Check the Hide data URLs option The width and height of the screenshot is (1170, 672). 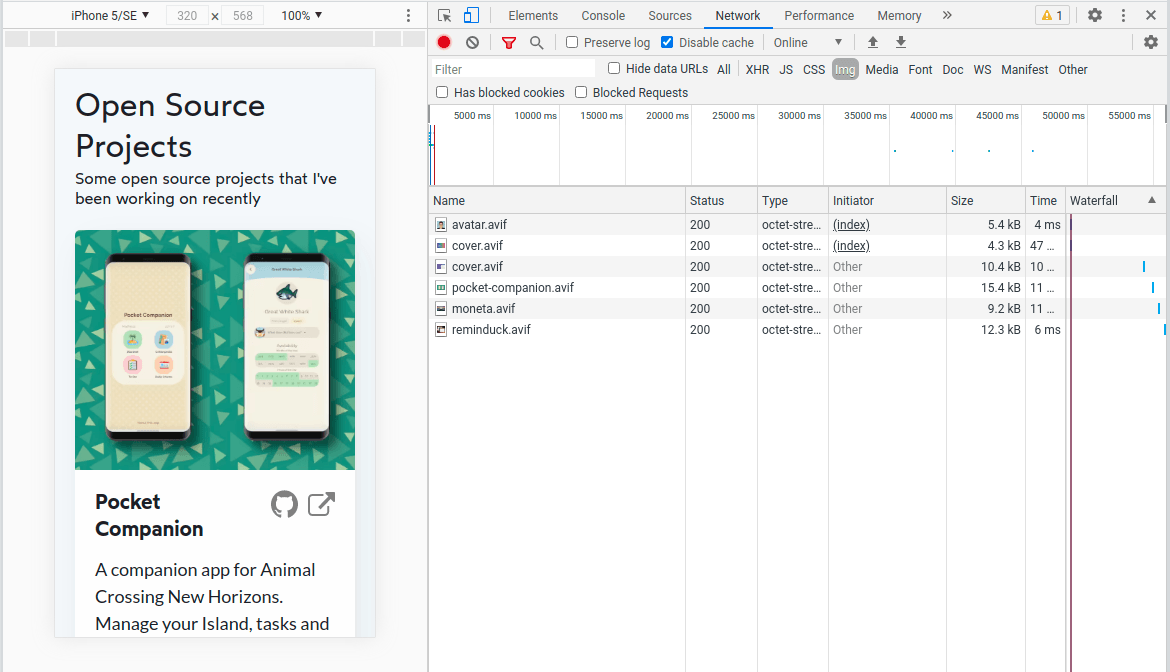coord(613,68)
